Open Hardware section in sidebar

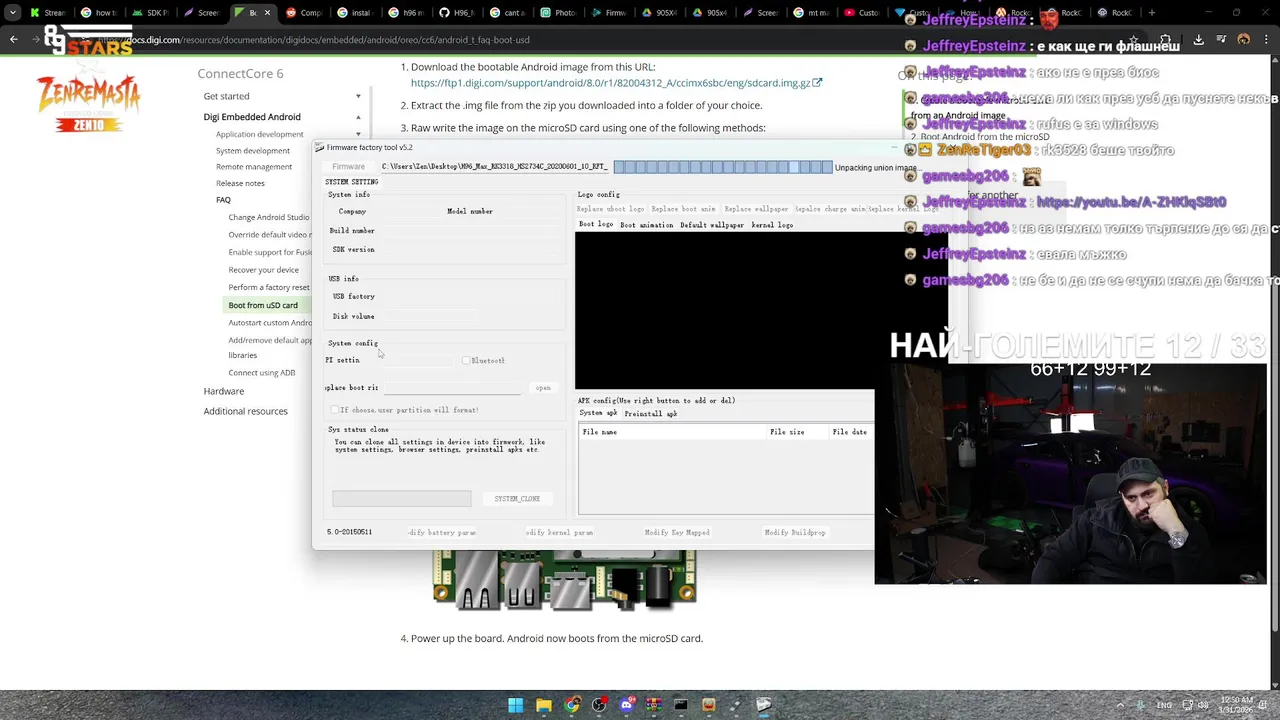click(223, 391)
